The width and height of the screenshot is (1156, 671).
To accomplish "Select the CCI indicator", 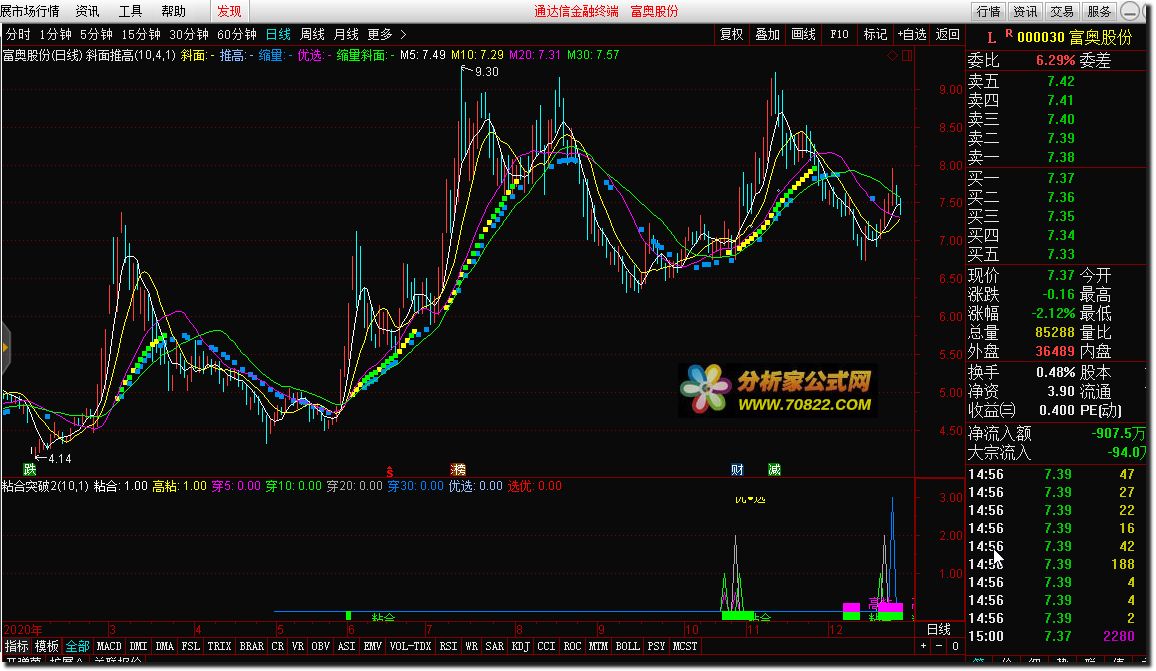I will point(546,646).
